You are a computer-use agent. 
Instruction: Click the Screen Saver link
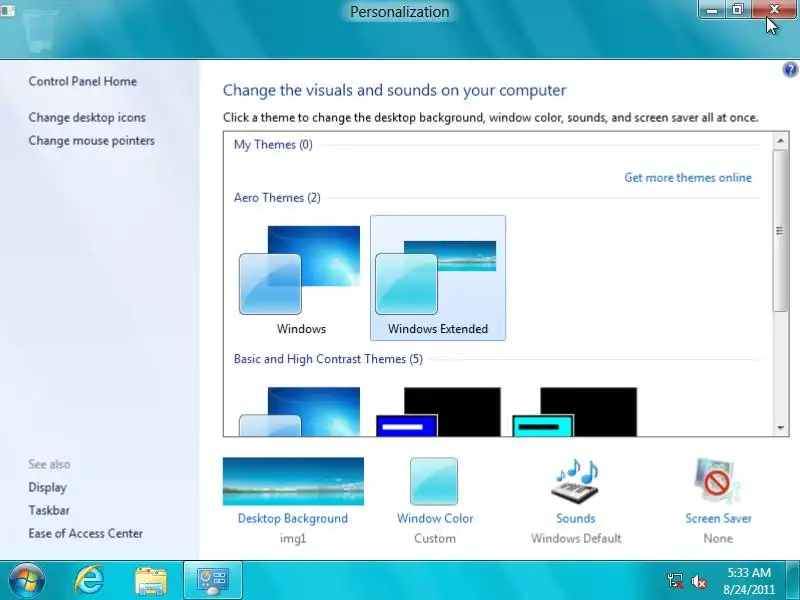pyautogui.click(x=718, y=518)
